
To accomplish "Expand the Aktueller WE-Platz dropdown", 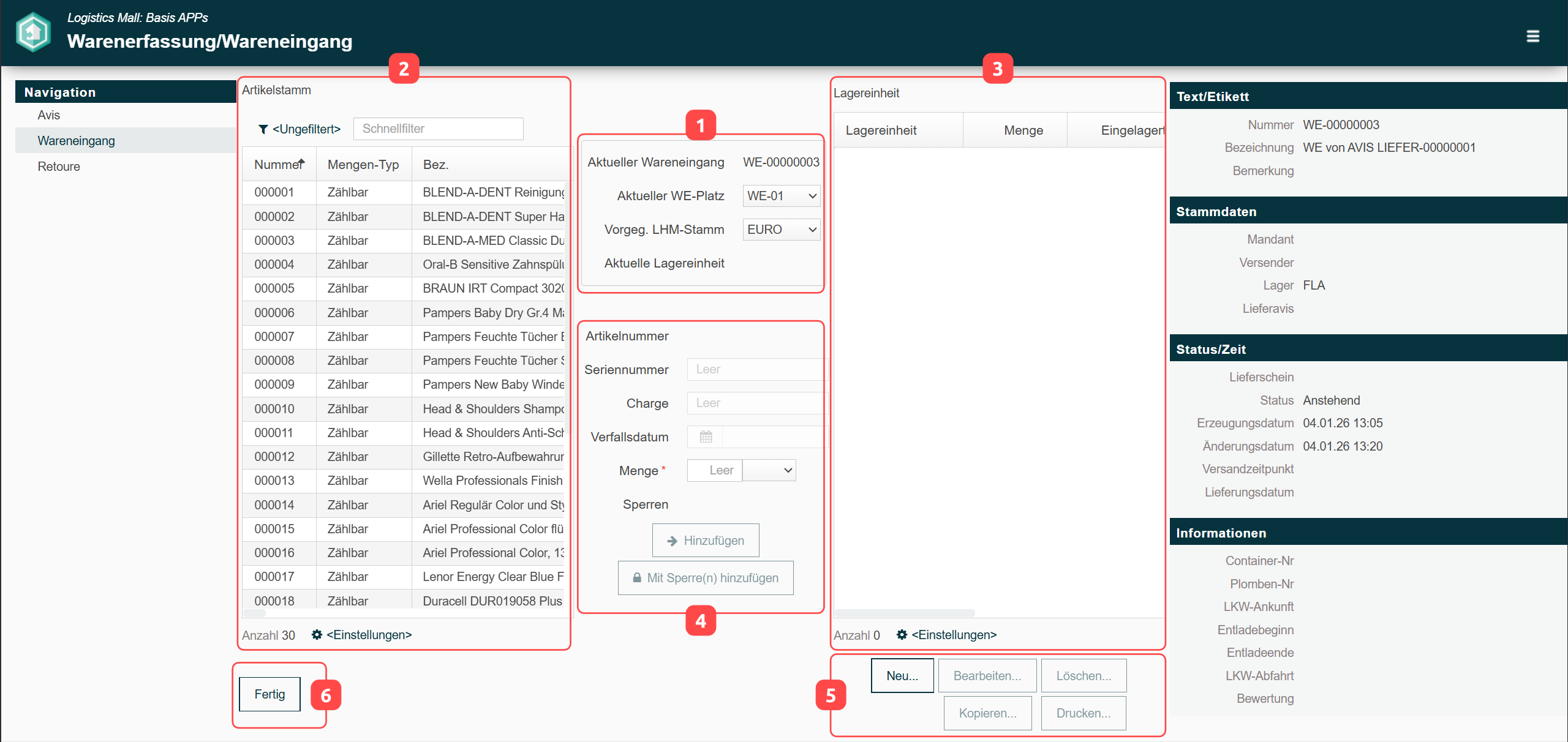I will pyautogui.click(x=781, y=196).
